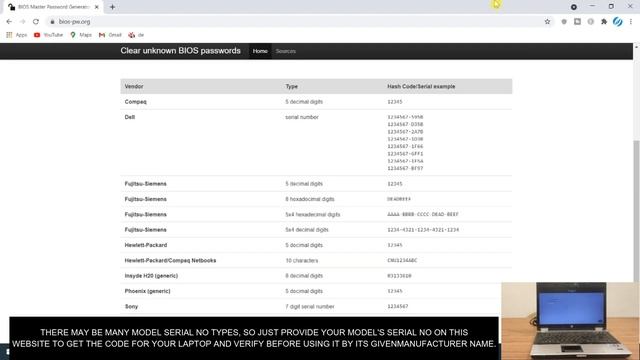The height and width of the screenshot is (360, 640).
Task: Open a new tab with the plus button
Action: [112, 7]
